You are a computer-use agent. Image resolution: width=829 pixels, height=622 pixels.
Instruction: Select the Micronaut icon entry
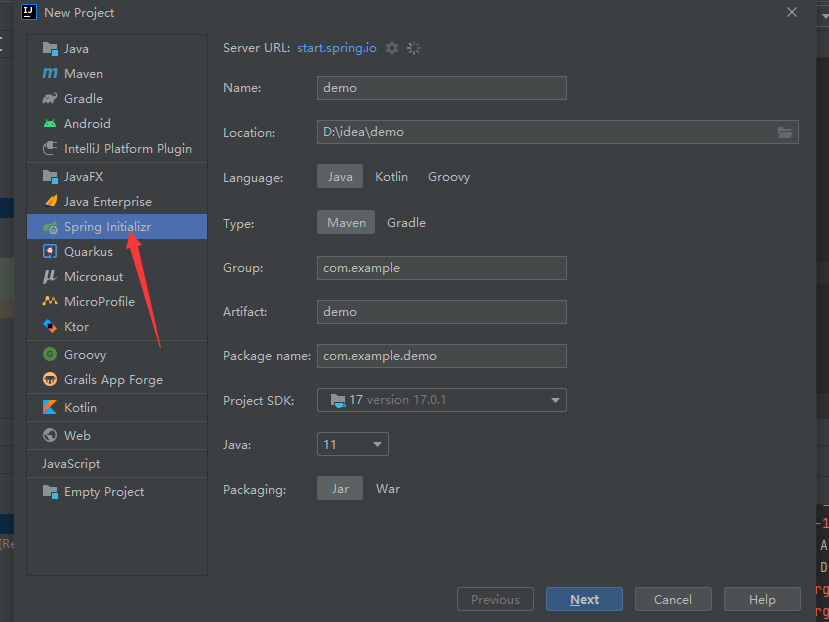[x=50, y=276]
